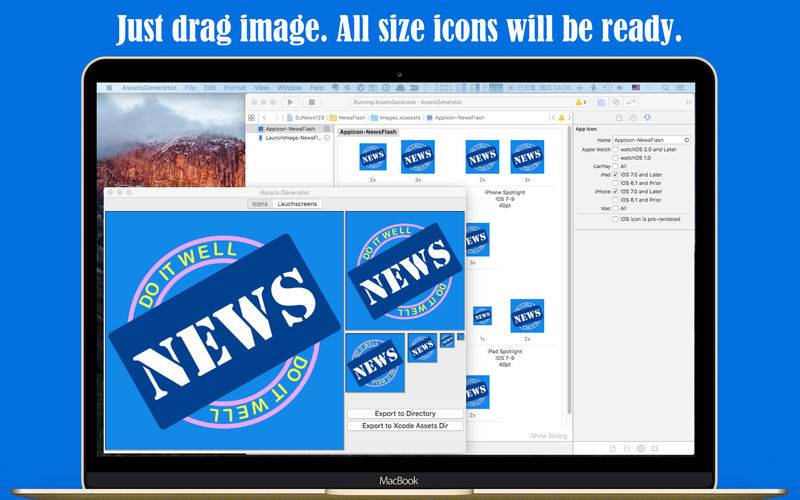The image size is (800, 500).
Task: Enable watchOS 1.0 checkbox
Action: pos(615,158)
